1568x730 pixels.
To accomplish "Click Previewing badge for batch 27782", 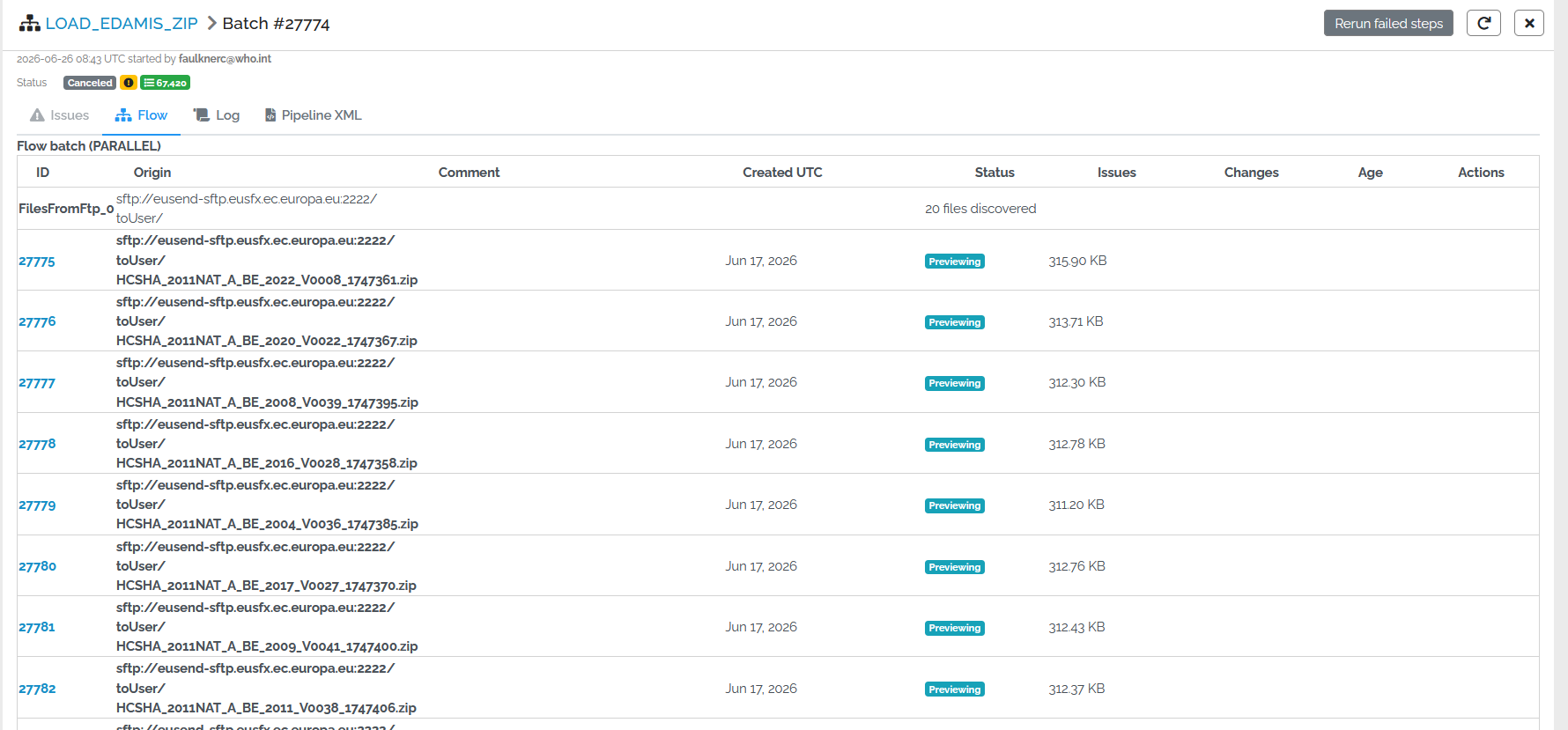I will coord(954,689).
